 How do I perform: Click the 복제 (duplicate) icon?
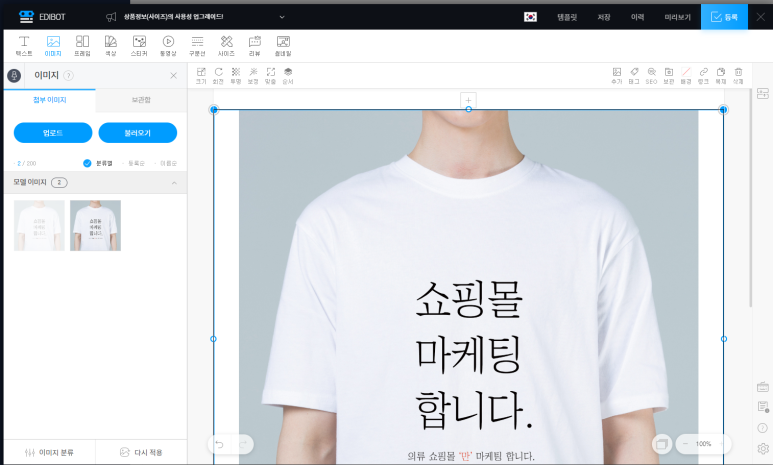click(x=721, y=76)
